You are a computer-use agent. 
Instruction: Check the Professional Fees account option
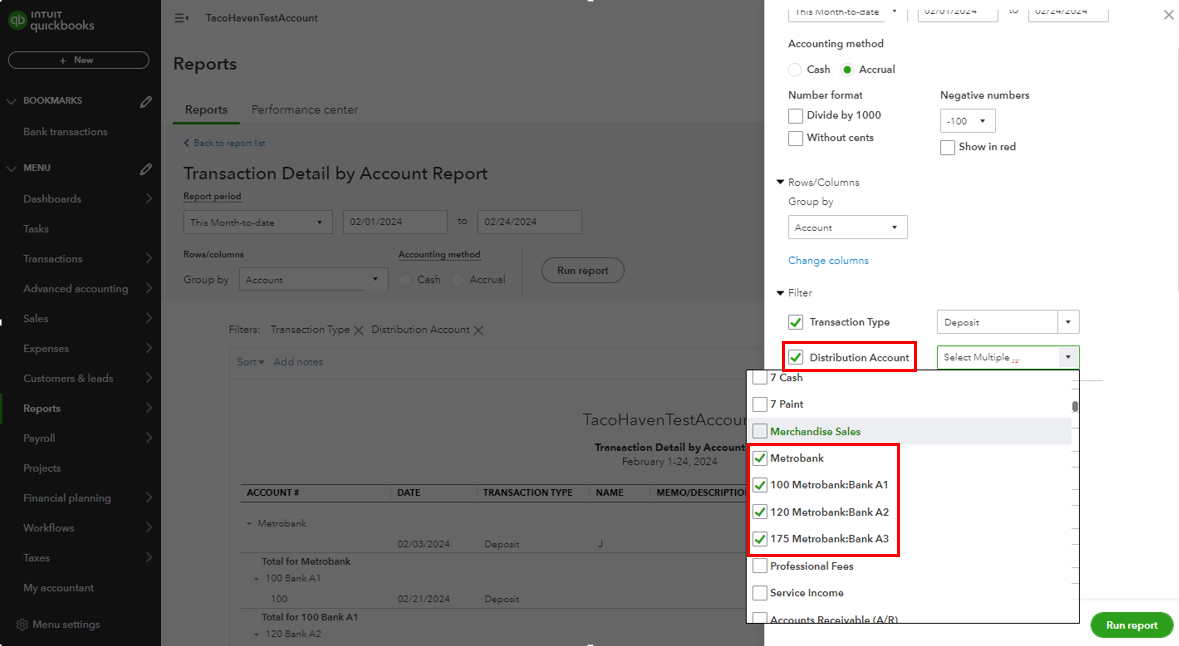pyautogui.click(x=760, y=566)
